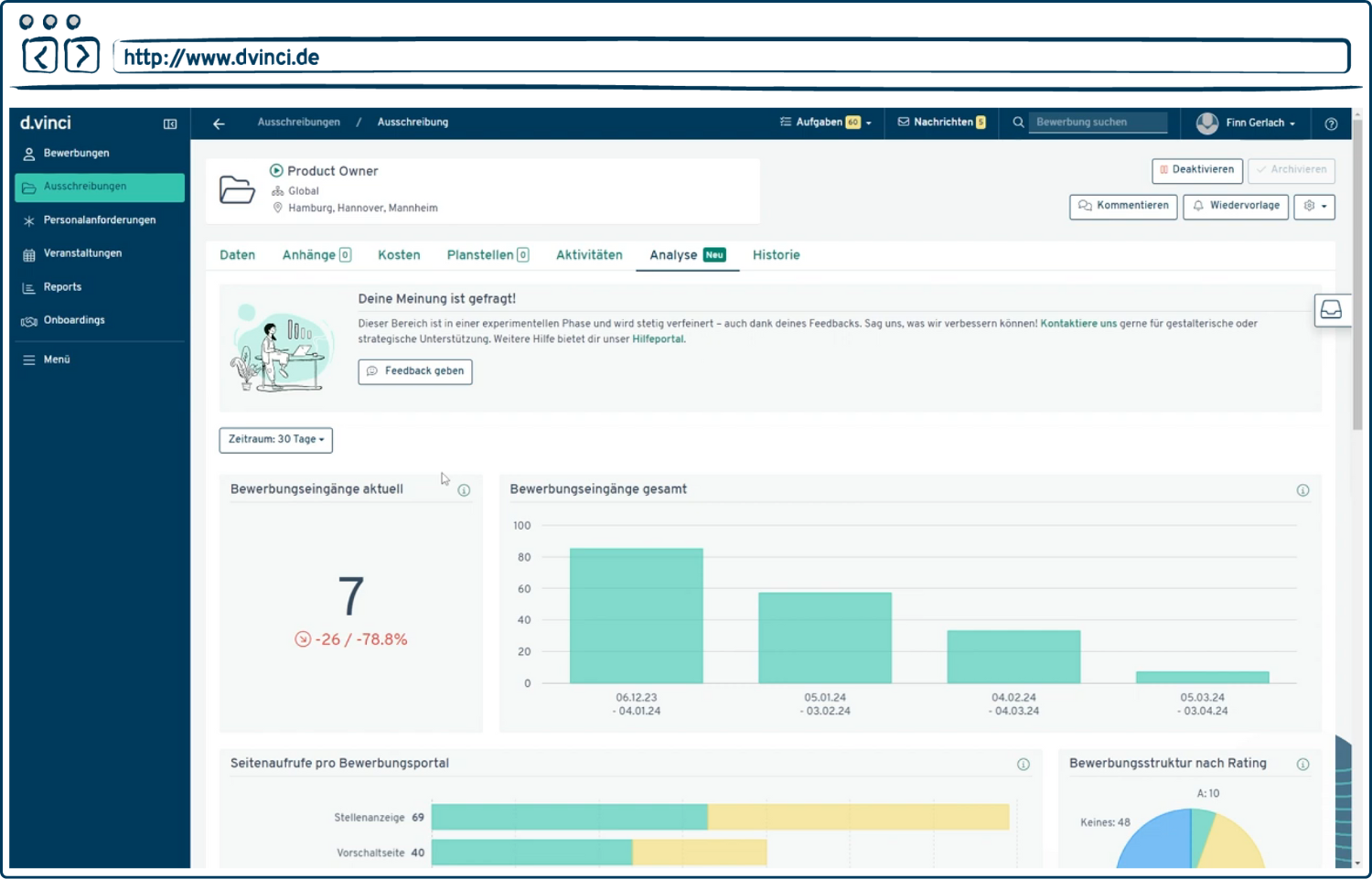This screenshot has width=1372, height=879.
Task: Switch to the Historie tab
Action: [776, 255]
